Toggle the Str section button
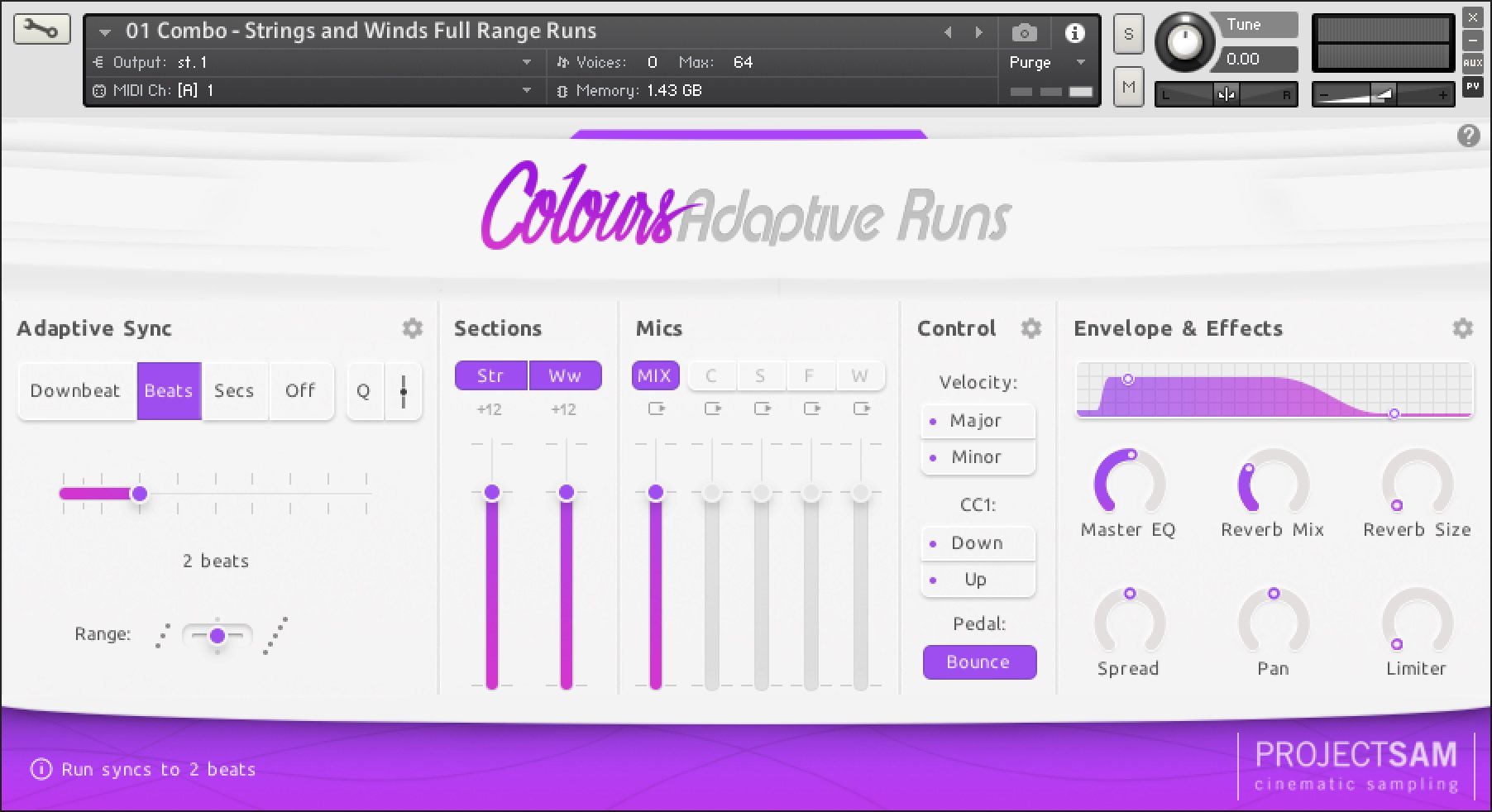The width and height of the screenshot is (1492, 812). pyautogui.click(x=490, y=375)
